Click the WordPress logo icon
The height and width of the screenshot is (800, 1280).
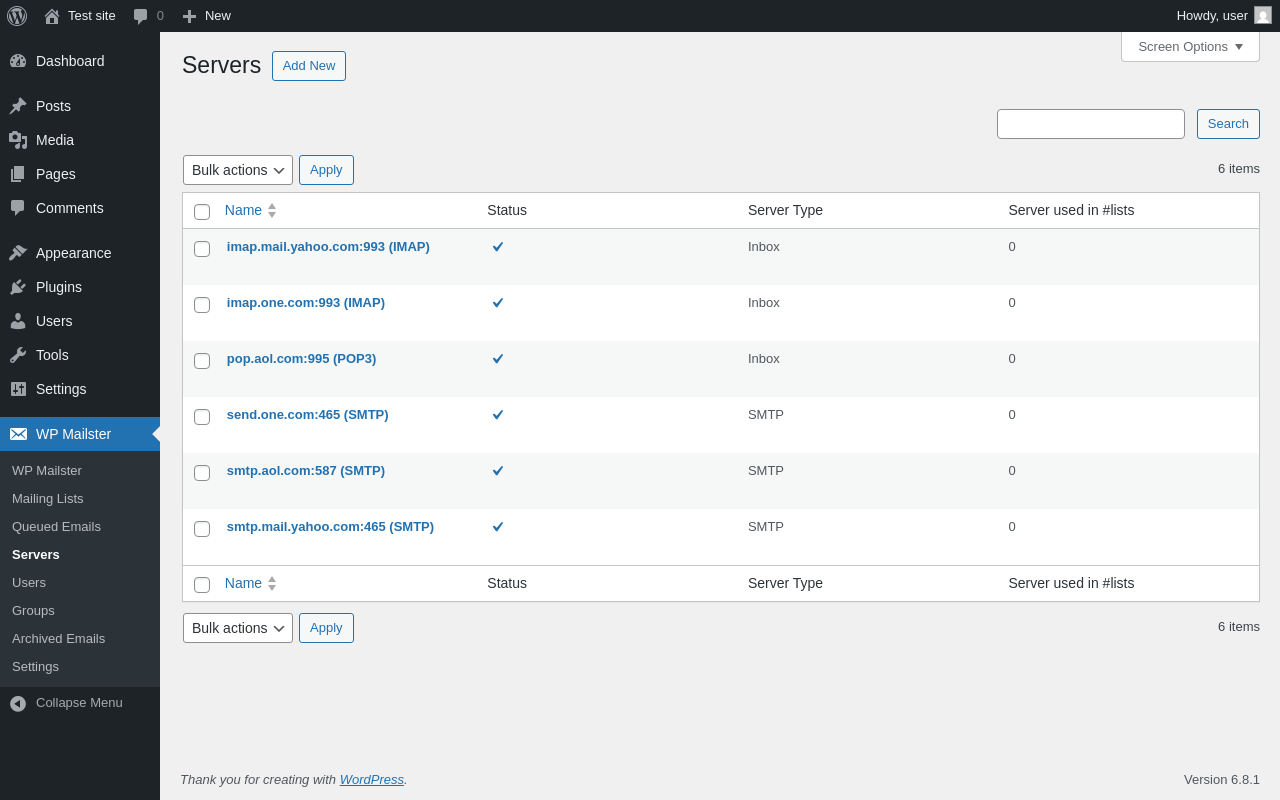click(x=17, y=16)
